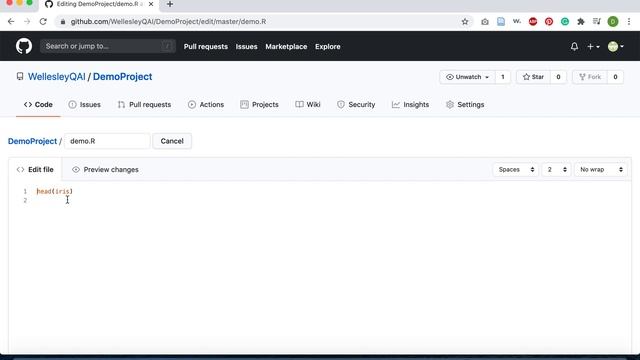Place cursor on editor line 2

click(331, 200)
